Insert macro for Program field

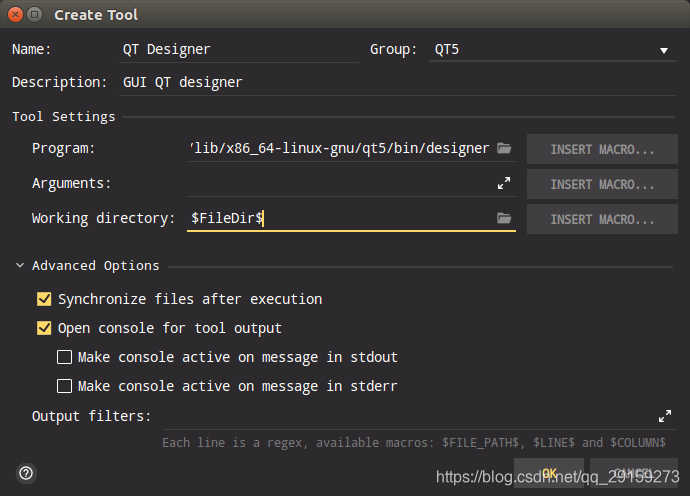point(602,149)
